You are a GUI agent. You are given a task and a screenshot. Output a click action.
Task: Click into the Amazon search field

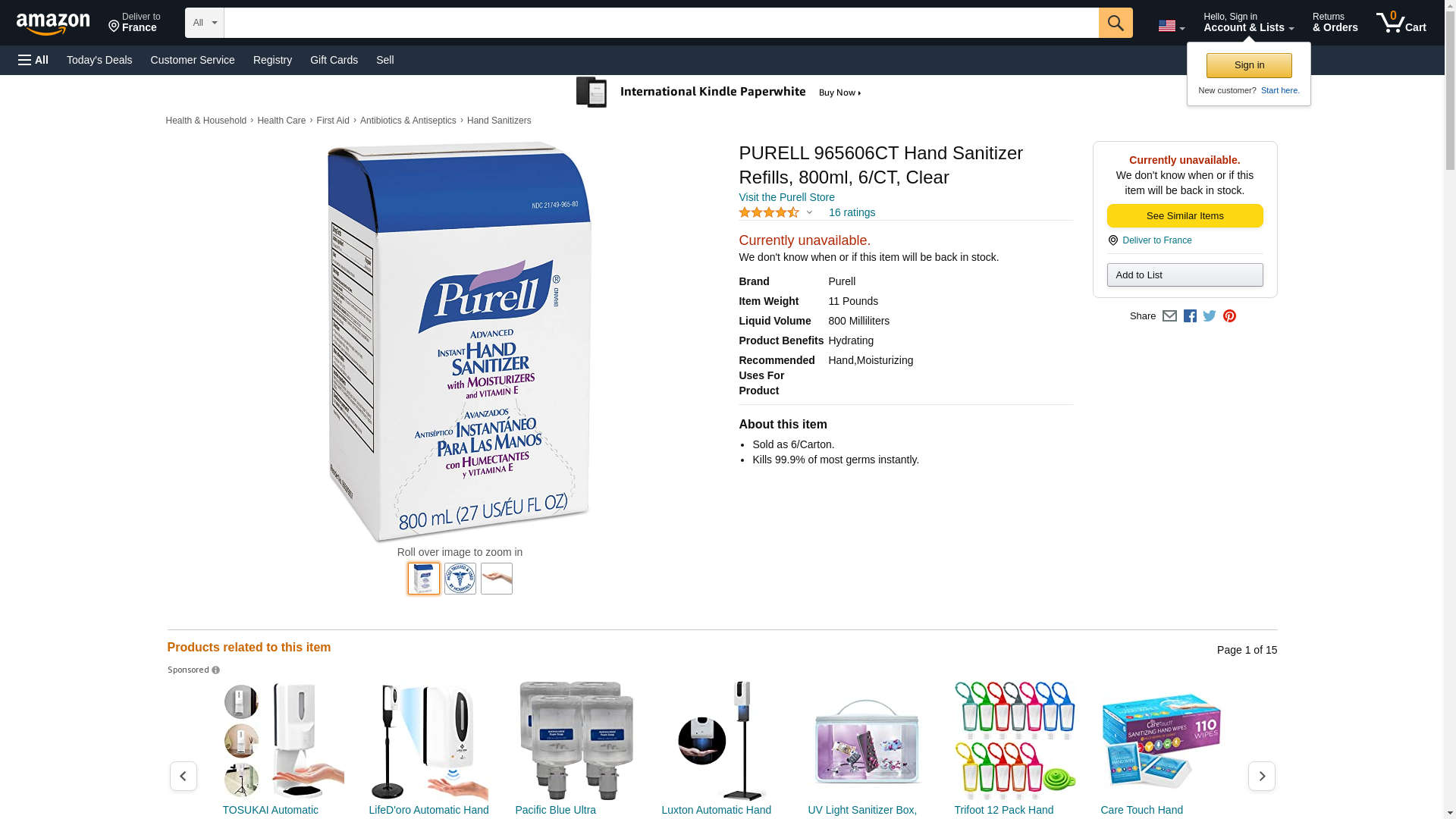[x=661, y=23]
